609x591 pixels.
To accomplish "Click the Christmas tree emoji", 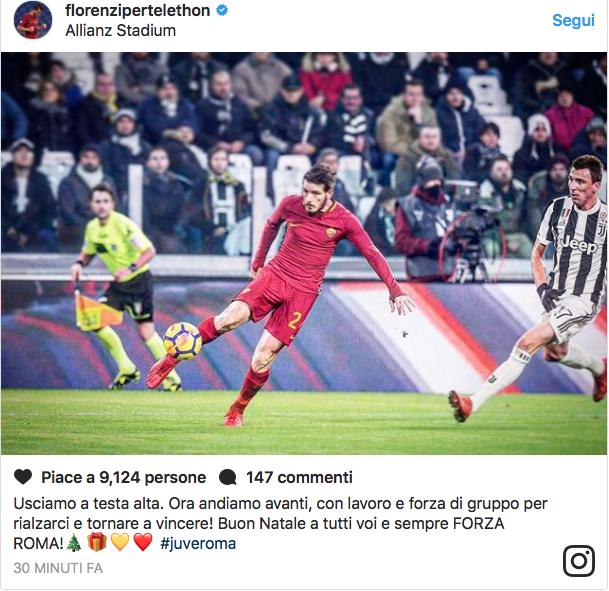I will tap(73, 542).
